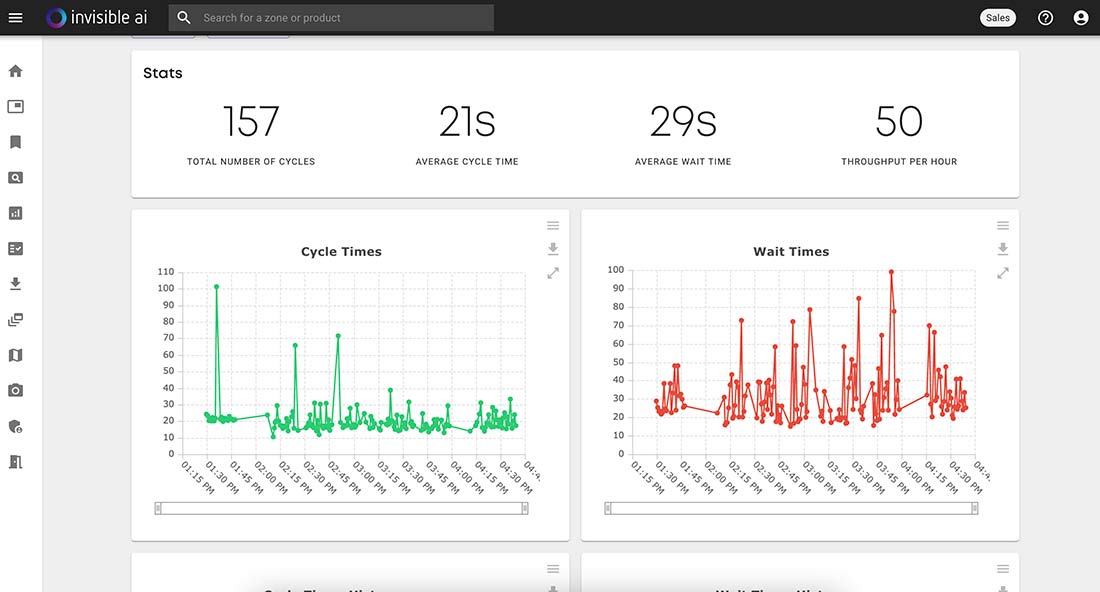This screenshot has width=1100, height=592.
Task: Open the downloads sidebar icon
Action: [x=15, y=283]
